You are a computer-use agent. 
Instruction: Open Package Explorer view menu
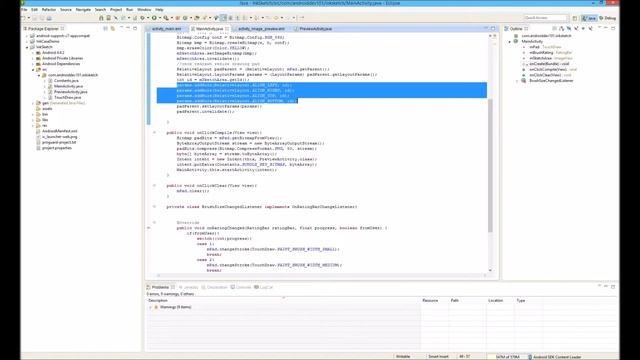(121, 28)
